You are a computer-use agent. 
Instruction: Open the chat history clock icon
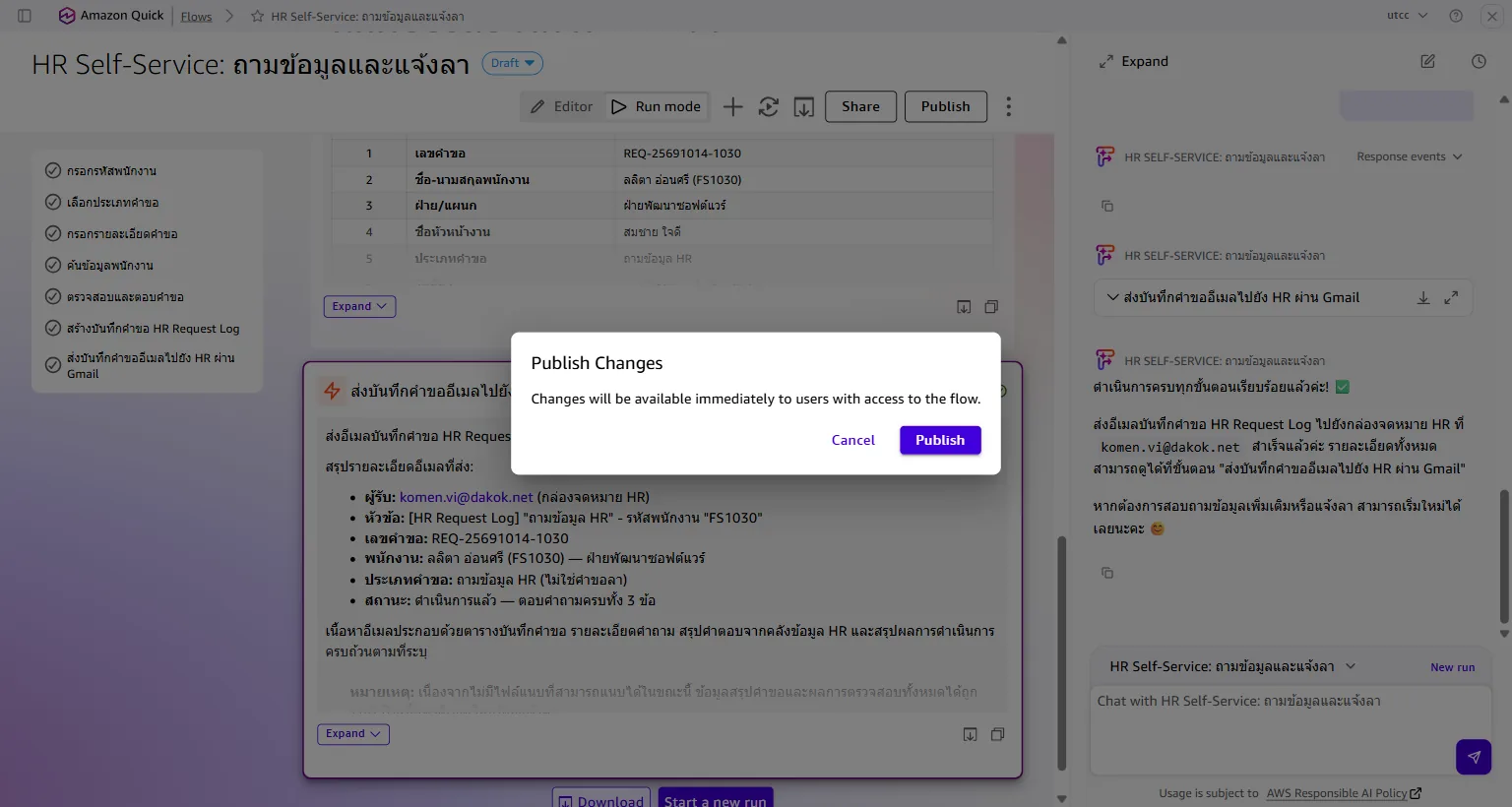[x=1479, y=61]
